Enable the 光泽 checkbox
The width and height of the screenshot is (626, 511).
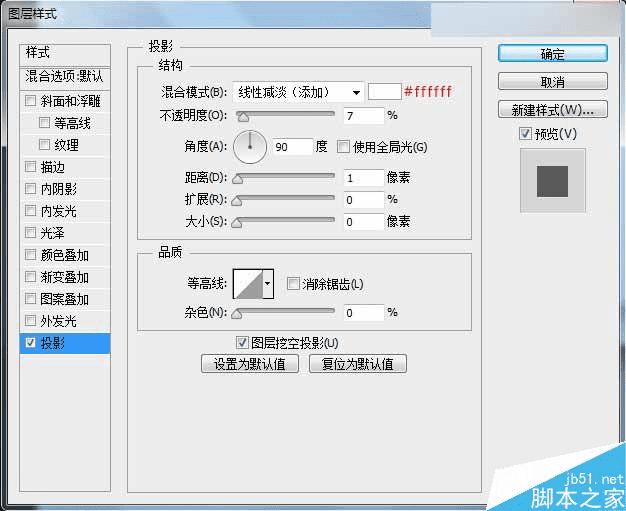click(30, 232)
